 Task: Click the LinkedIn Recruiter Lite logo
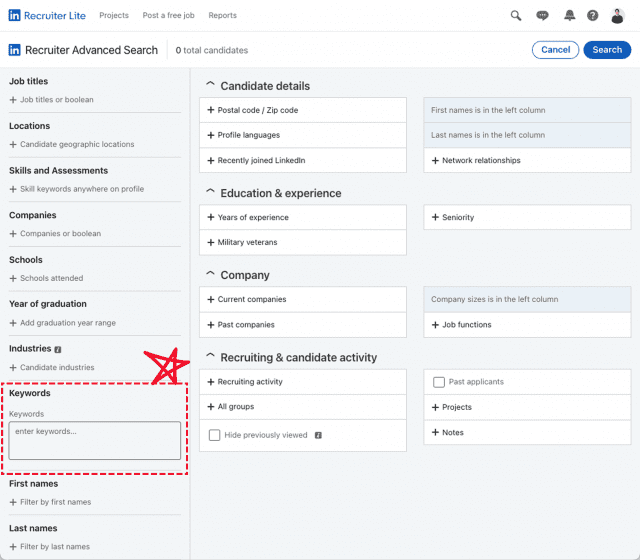47,16
